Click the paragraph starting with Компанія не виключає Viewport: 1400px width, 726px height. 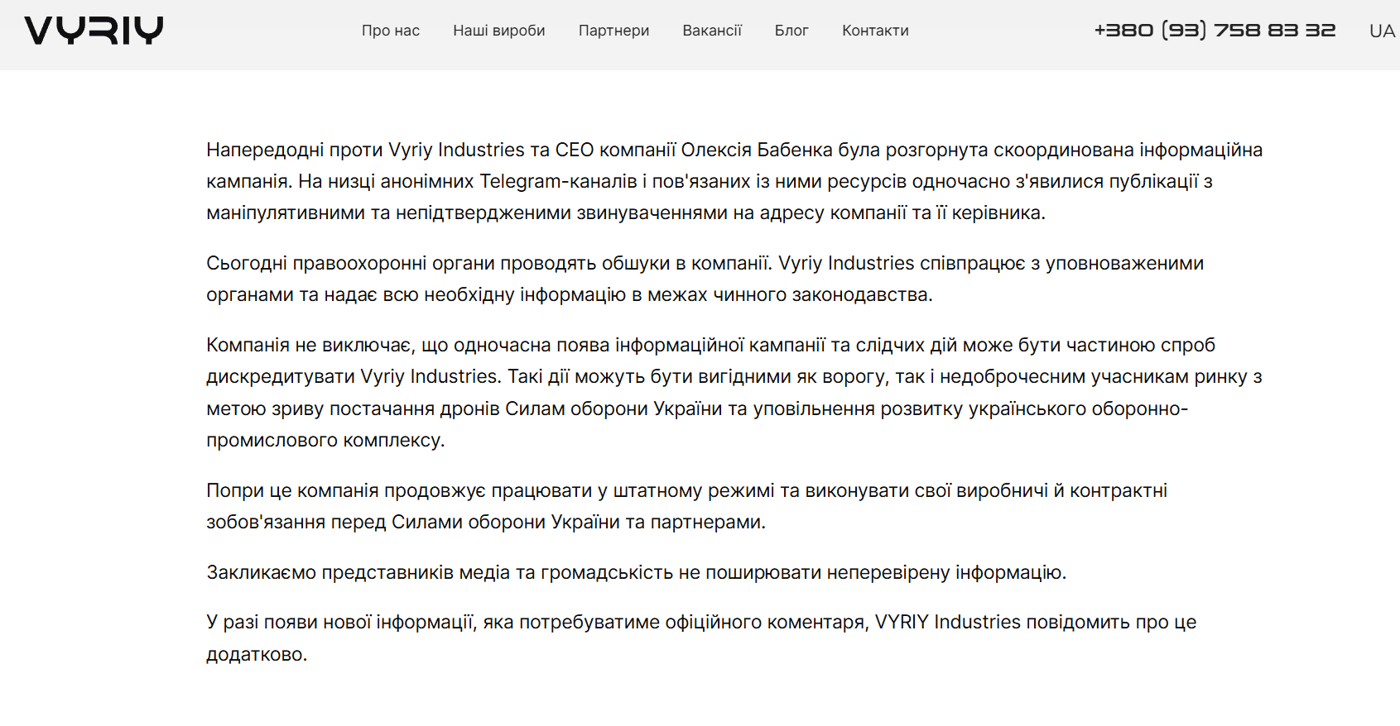[x=735, y=393]
